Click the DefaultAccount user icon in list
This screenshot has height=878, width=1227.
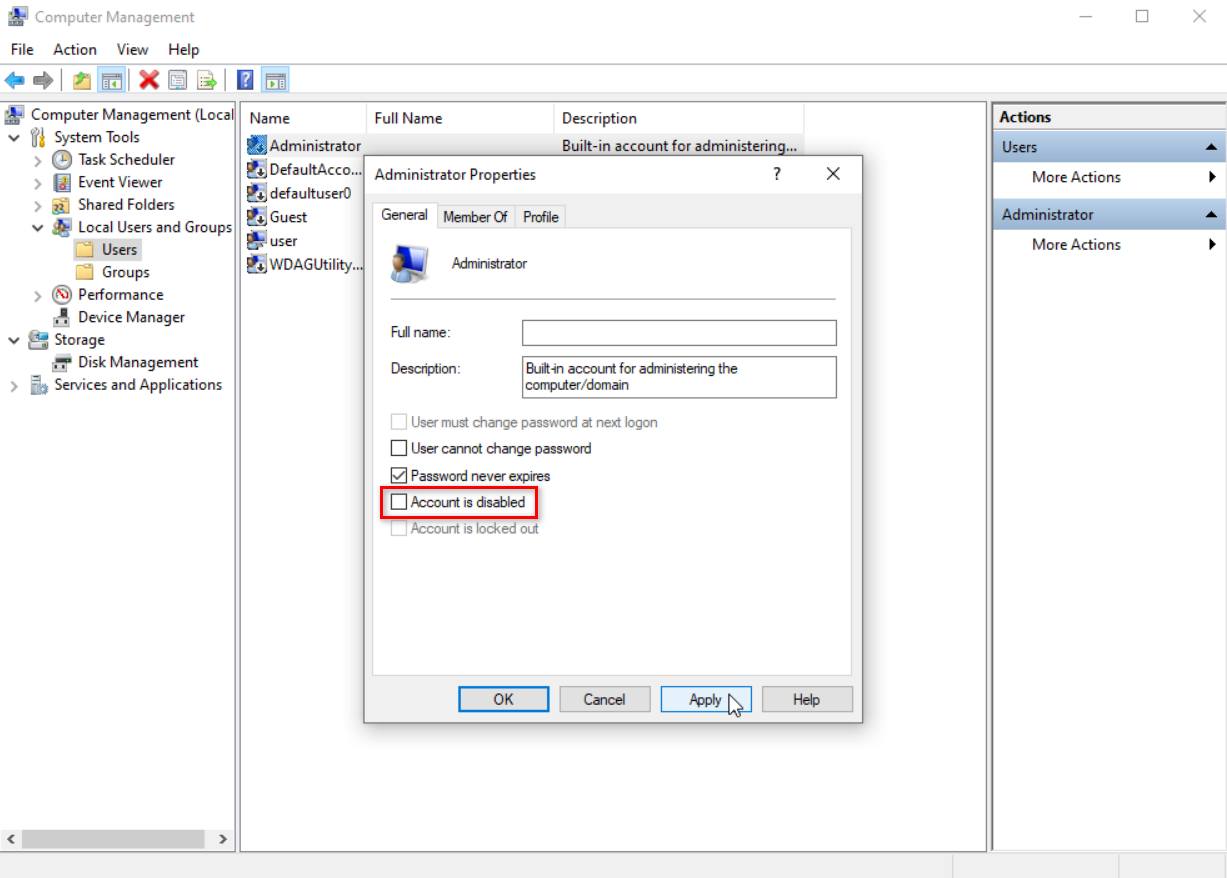click(x=257, y=169)
